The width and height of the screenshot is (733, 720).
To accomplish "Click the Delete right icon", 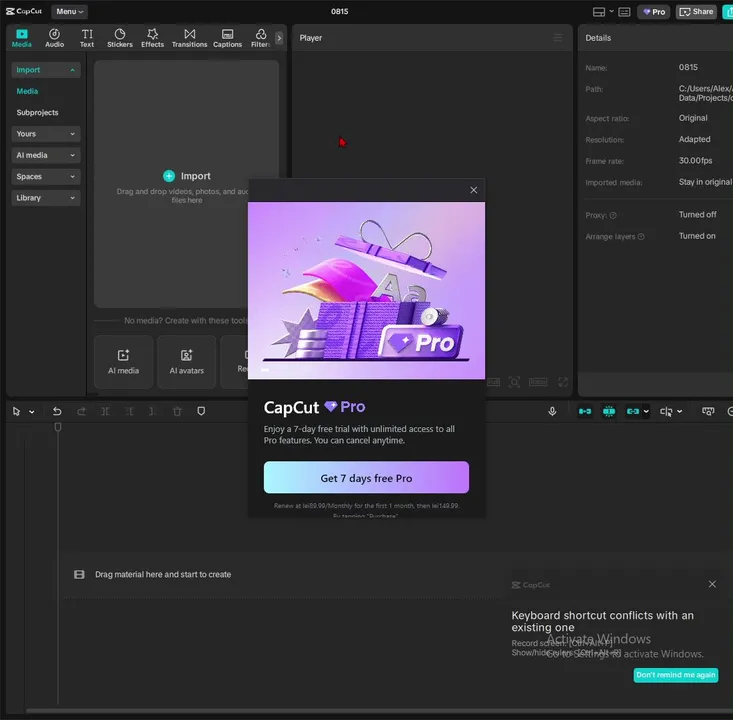I will [152, 411].
